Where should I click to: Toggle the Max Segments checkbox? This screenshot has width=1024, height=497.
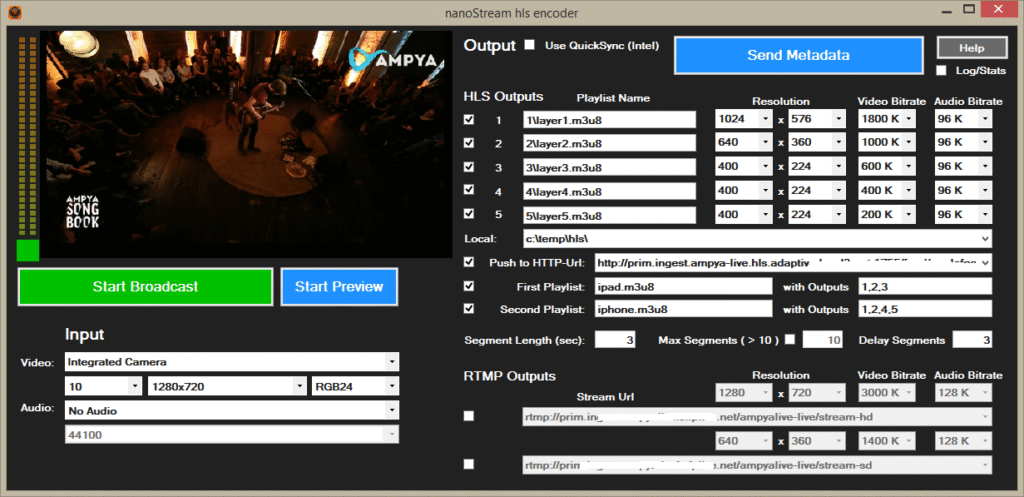[x=790, y=340]
